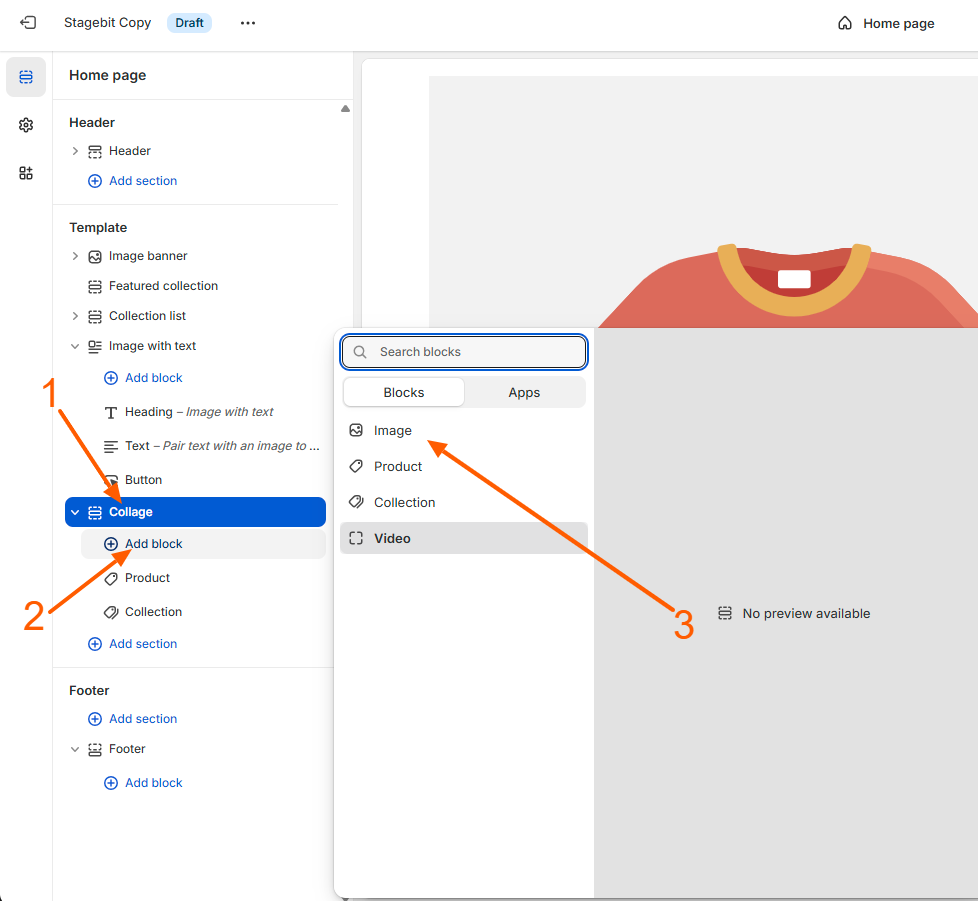Click the sidebar scroll up arrow
This screenshot has height=901, width=978.
click(345, 108)
